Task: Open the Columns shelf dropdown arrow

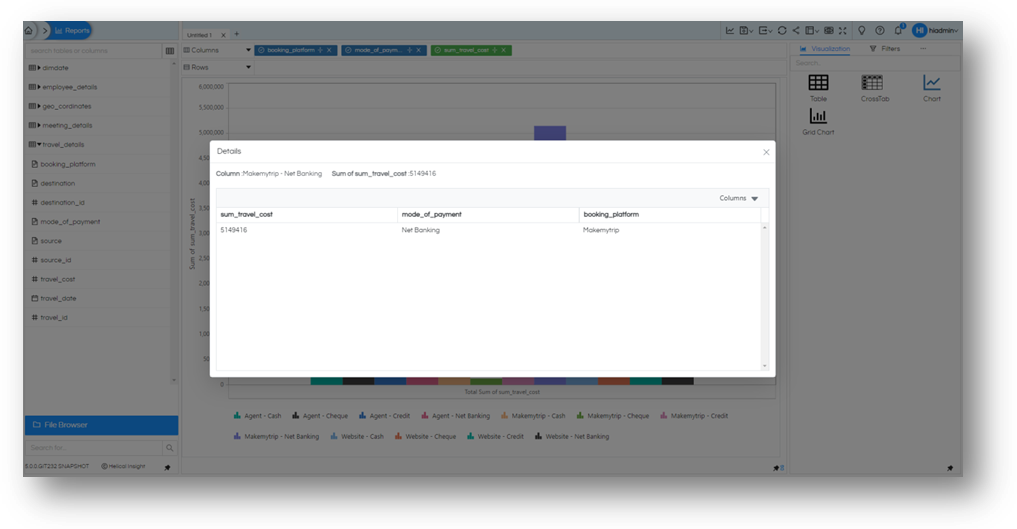Action: pyautogui.click(x=248, y=50)
